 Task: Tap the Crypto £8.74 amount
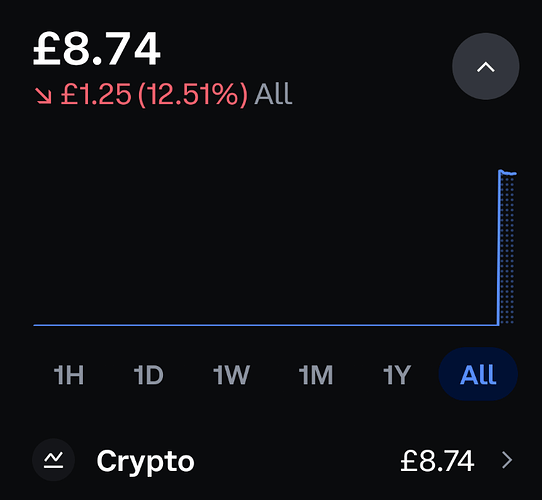437,461
